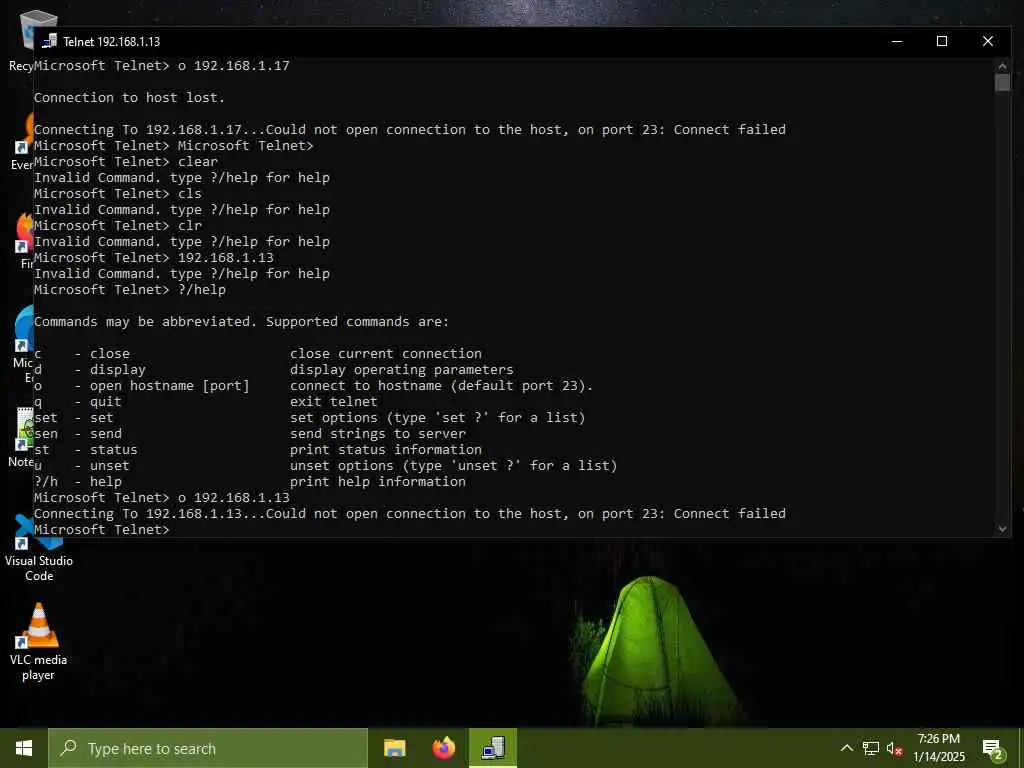Image resolution: width=1024 pixels, height=768 pixels.
Task: Click the 'Telnet 192.168.1.13' window title
Action: pyautogui.click(x=112, y=41)
